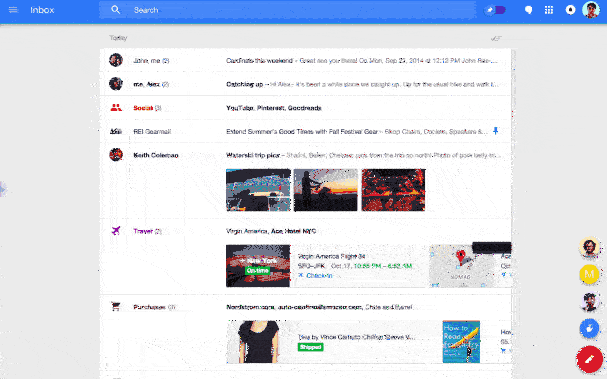607x379 pixels.
Task: Toggle the pinned-items switch in header
Action: 495,10
